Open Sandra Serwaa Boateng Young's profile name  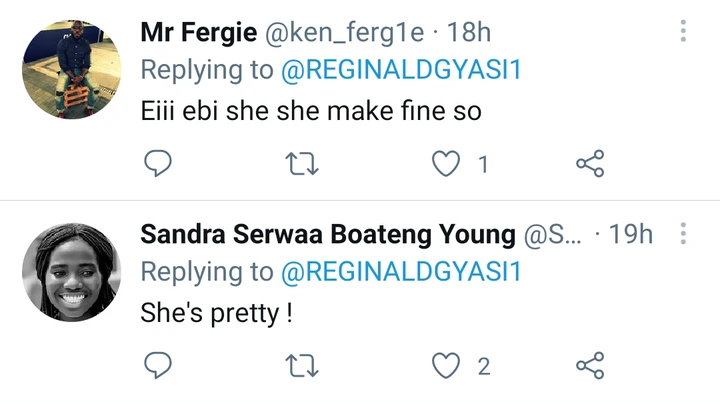328,235
